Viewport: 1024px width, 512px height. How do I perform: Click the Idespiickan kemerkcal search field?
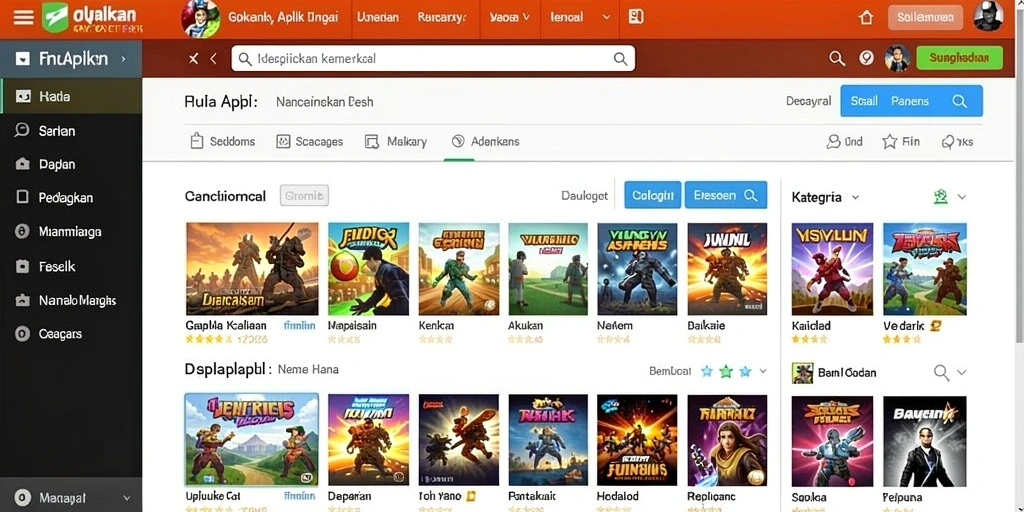pyautogui.click(x=433, y=59)
